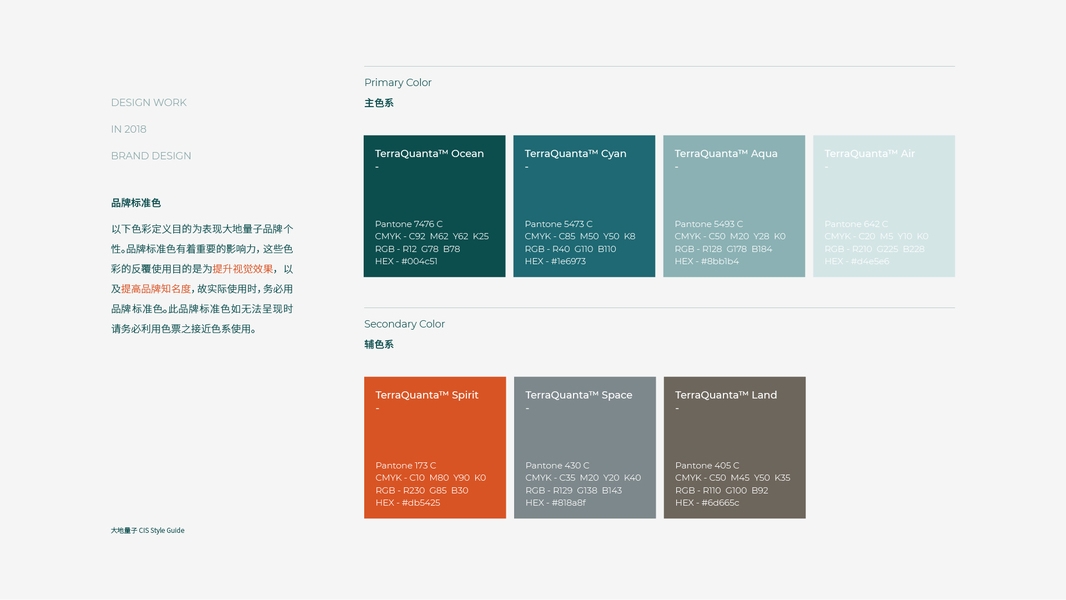Click 'HEX - #818a8f' value
Image resolution: width=1066 pixels, height=600 pixels.
point(555,503)
